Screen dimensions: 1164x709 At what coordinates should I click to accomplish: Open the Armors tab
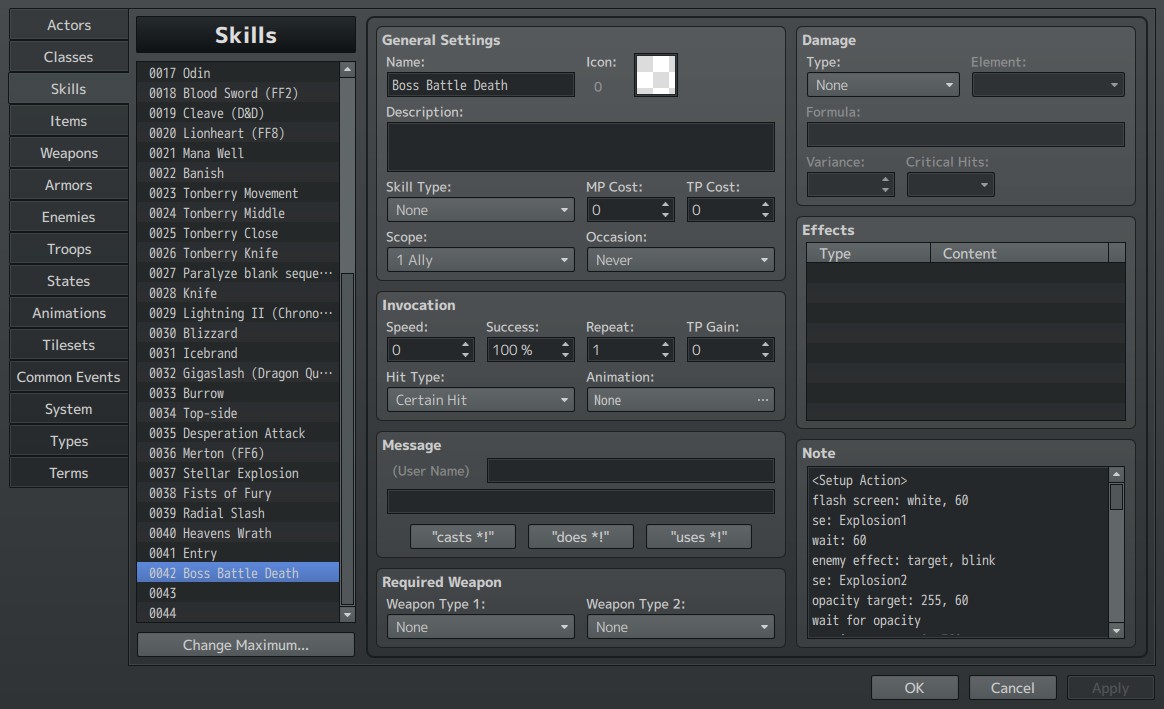[69, 185]
